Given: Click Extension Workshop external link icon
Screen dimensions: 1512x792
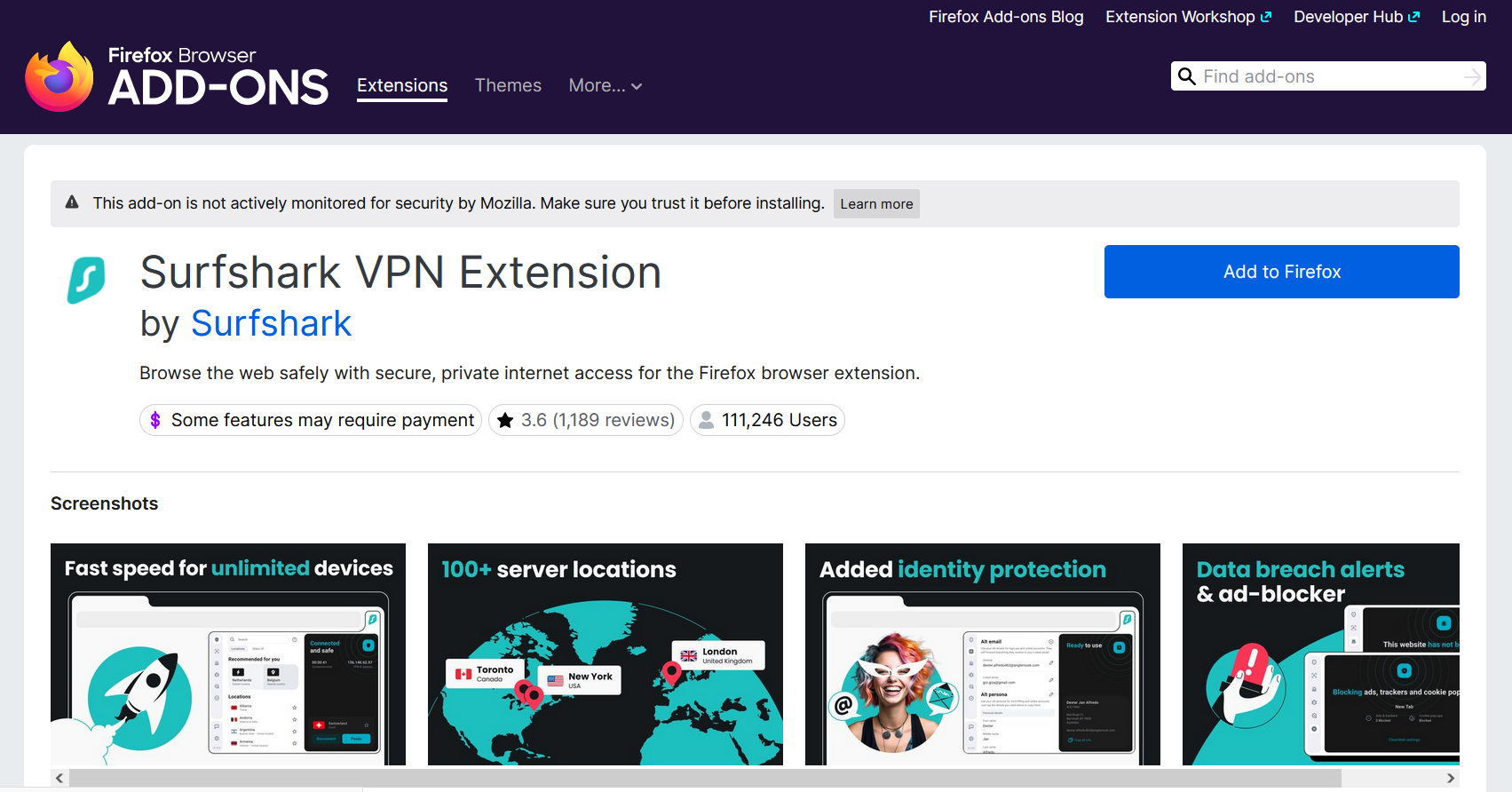Looking at the screenshot, I should pos(1266,17).
